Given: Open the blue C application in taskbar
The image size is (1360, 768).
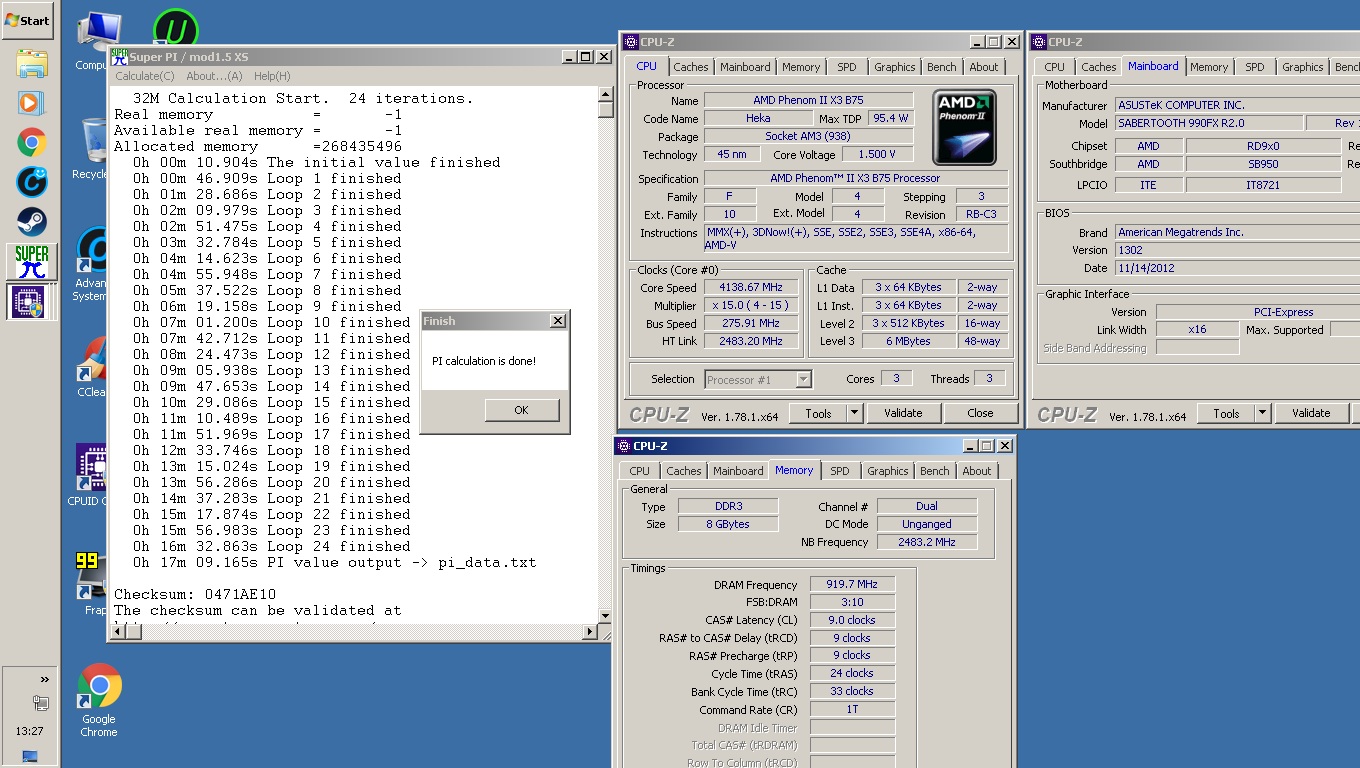Looking at the screenshot, I should coord(31,181).
